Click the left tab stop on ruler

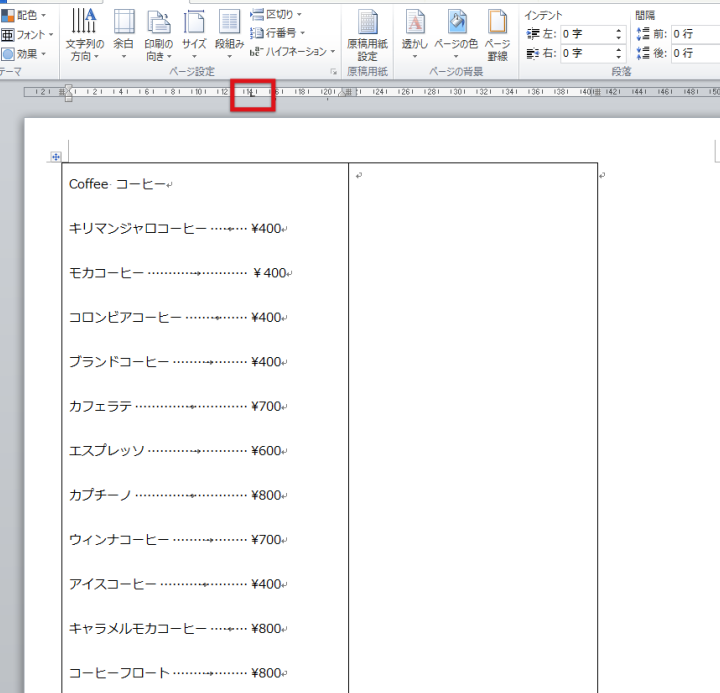[x=252, y=94]
